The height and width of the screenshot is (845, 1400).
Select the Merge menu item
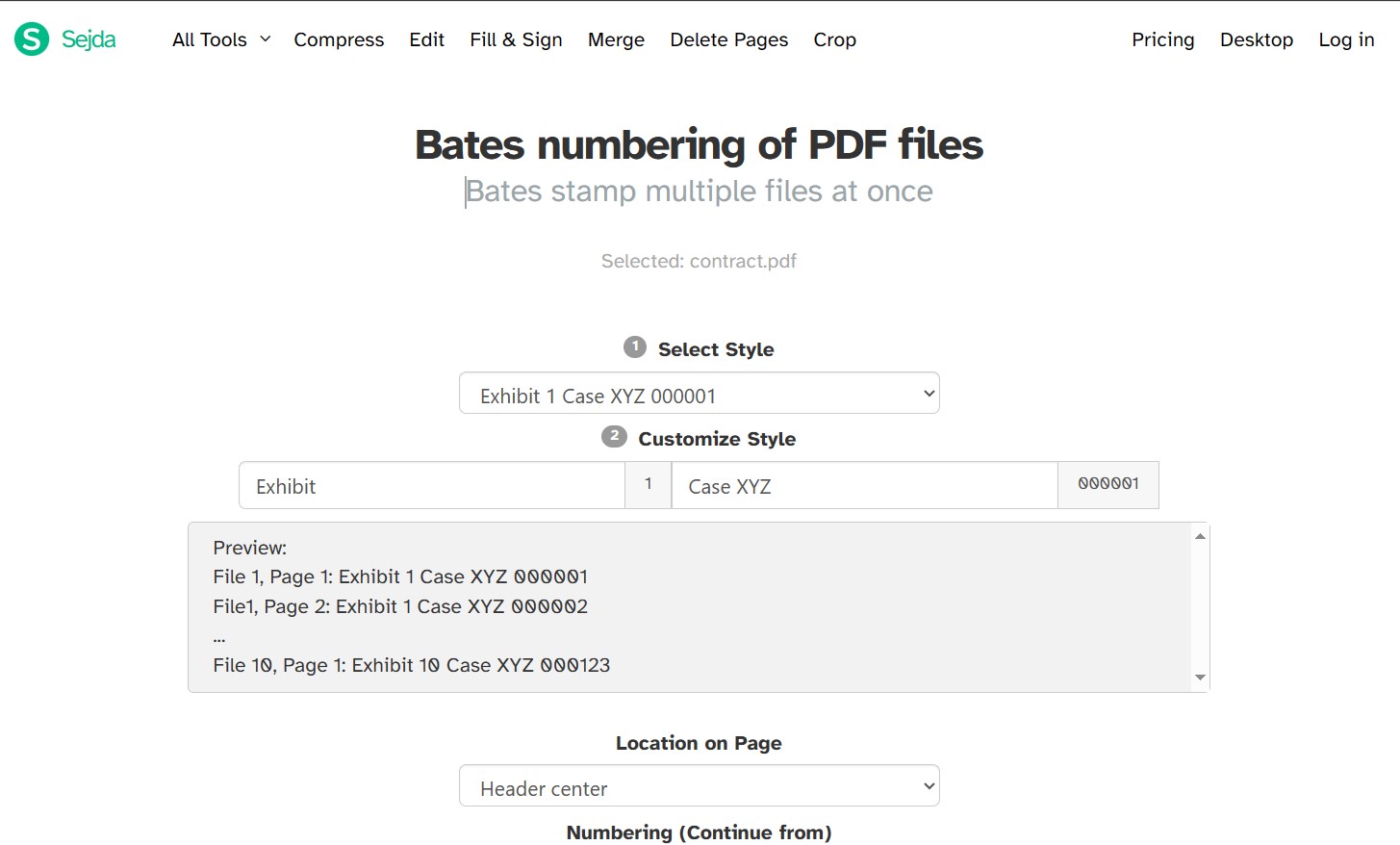[616, 39]
